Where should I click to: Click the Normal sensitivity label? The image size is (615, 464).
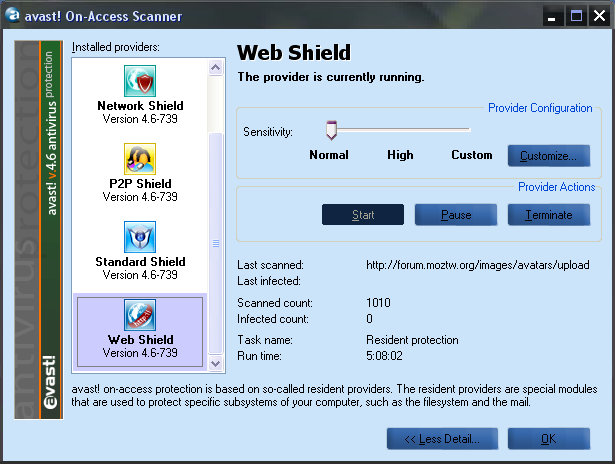coord(329,155)
